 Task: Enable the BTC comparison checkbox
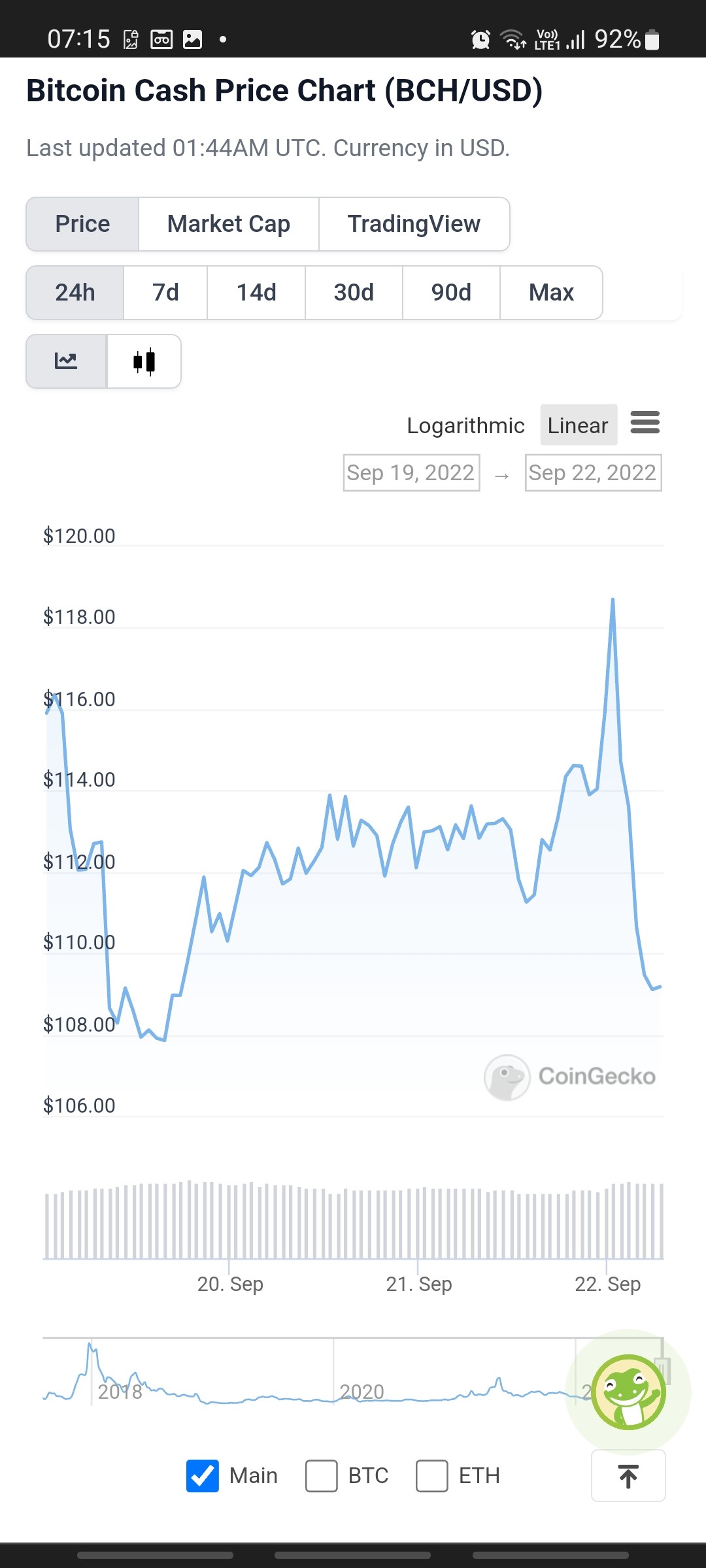click(x=322, y=1476)
